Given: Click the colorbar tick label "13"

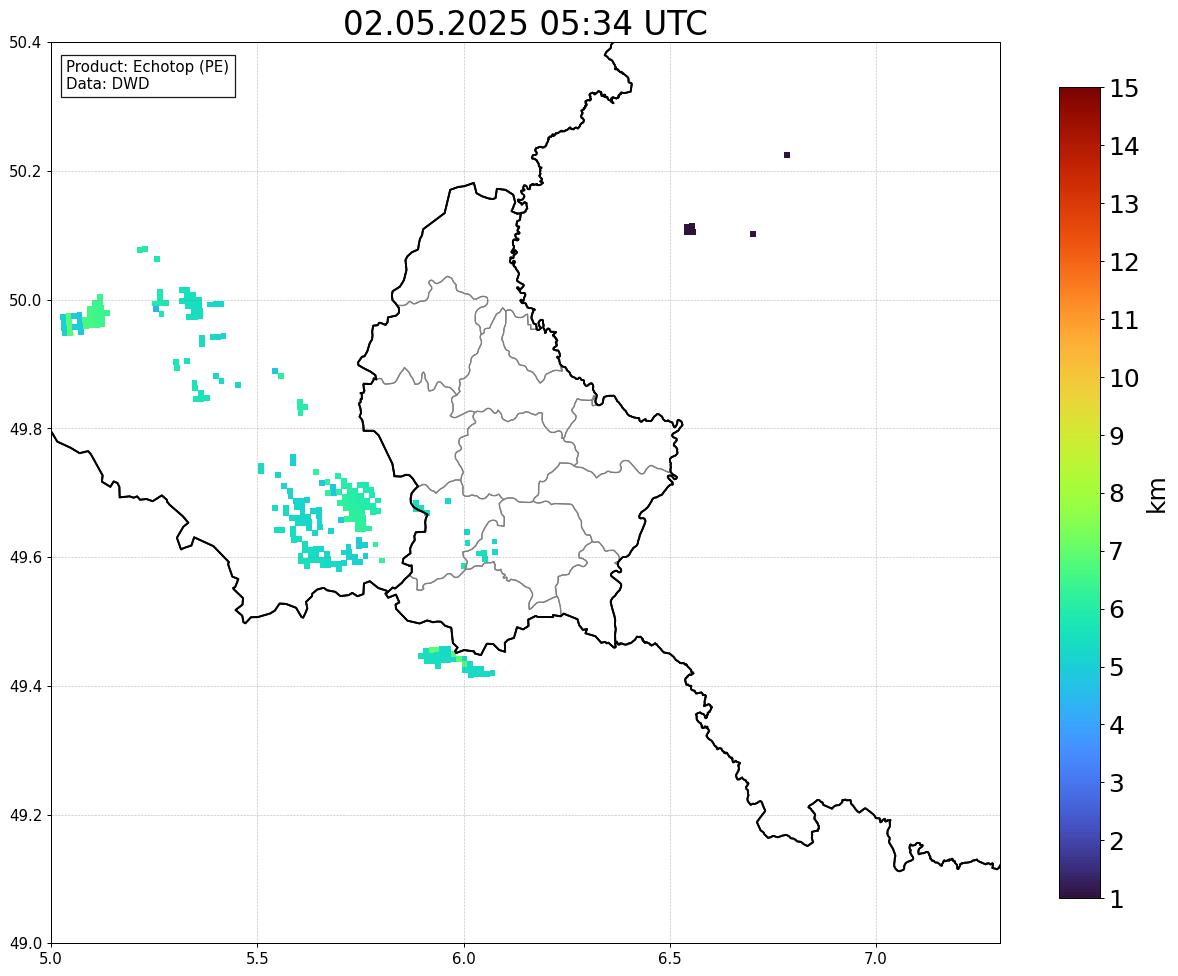Looking at the screenshot, I should 1124,204.
